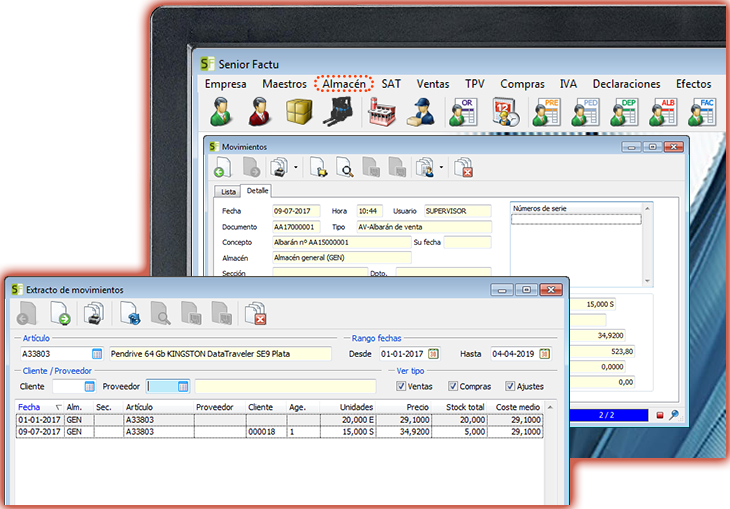Click next record icon in Extracto toolbar
The height and width of the screenshot is (509, 730).
[x=60, y=313]
